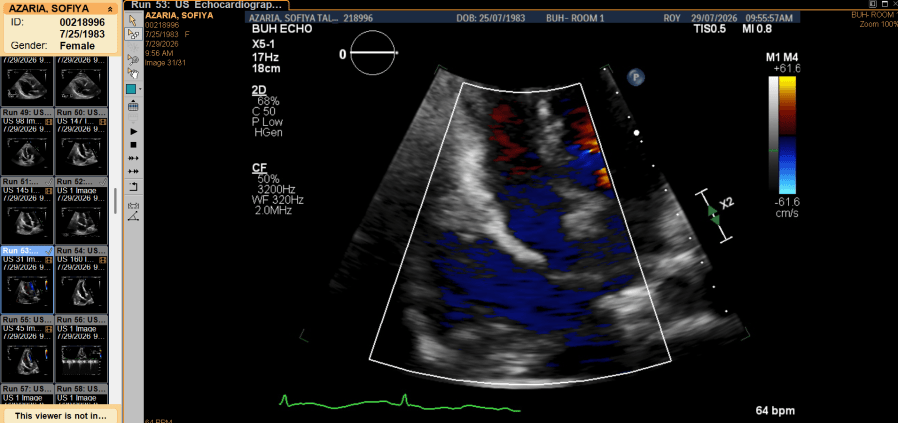Toggle the checkmark on Run 52 header
The image size is (898, 423).
click(104, 181)
